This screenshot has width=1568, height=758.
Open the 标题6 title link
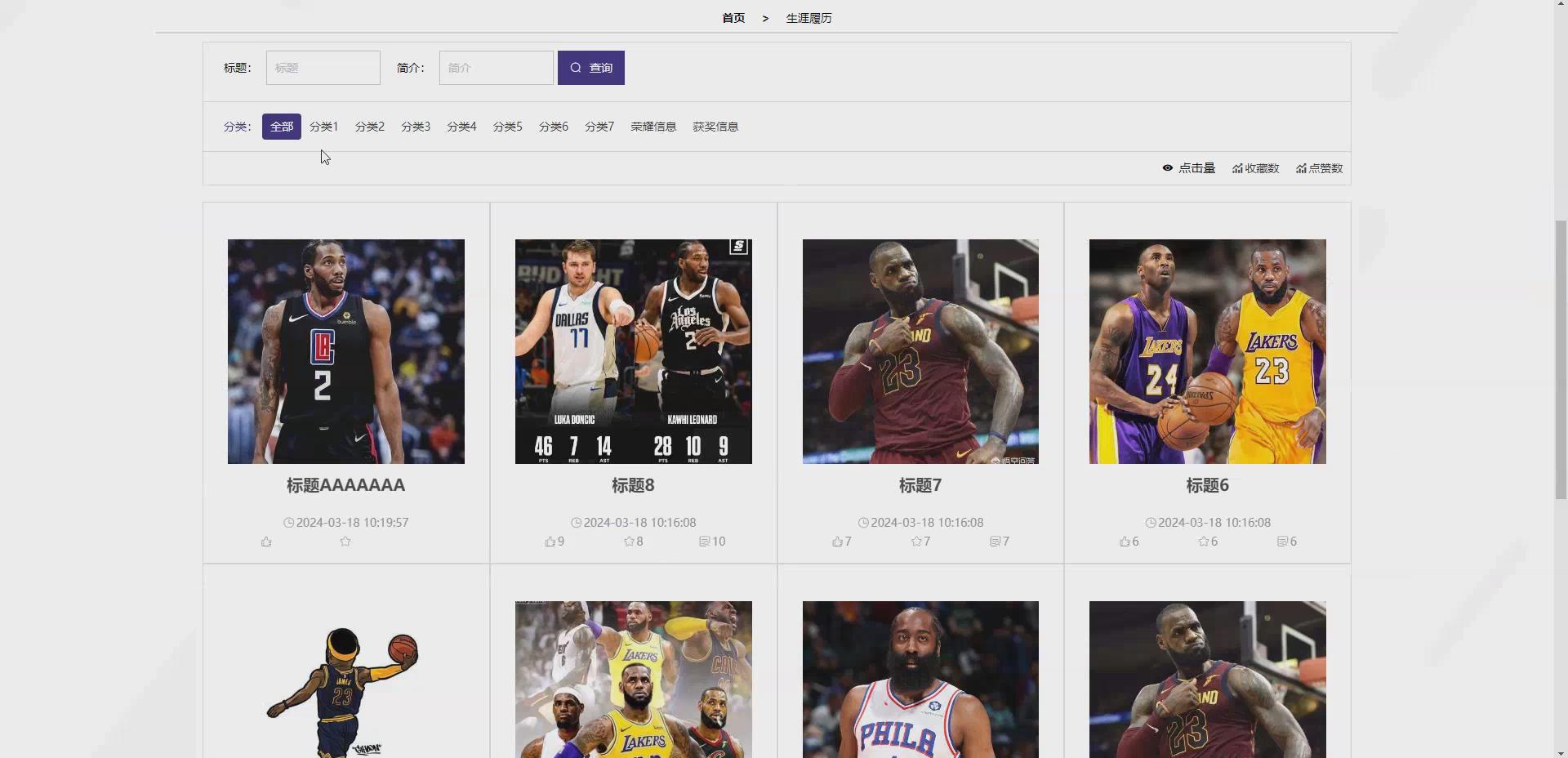click(x=1208, y=485)
